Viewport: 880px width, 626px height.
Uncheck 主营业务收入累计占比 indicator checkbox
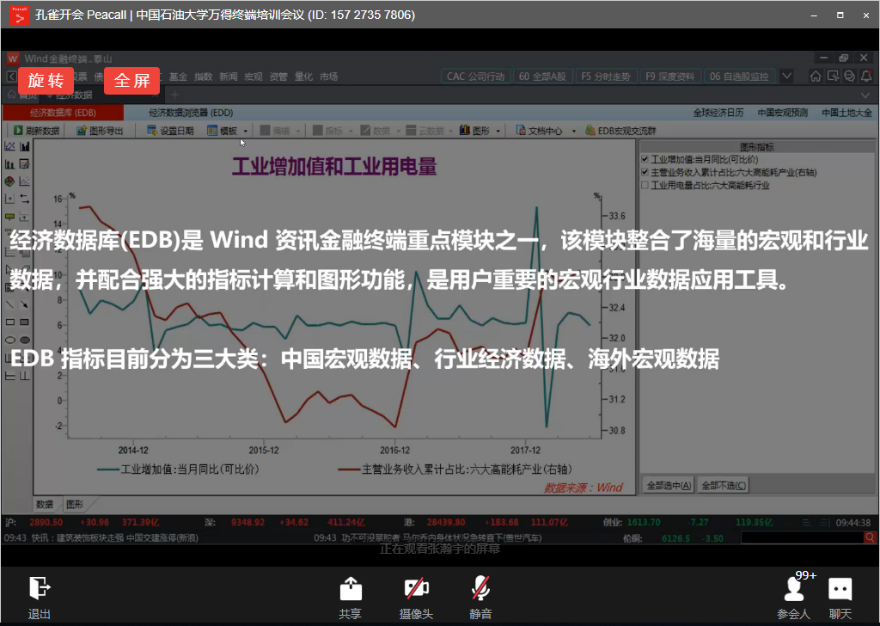coord(645,172)
